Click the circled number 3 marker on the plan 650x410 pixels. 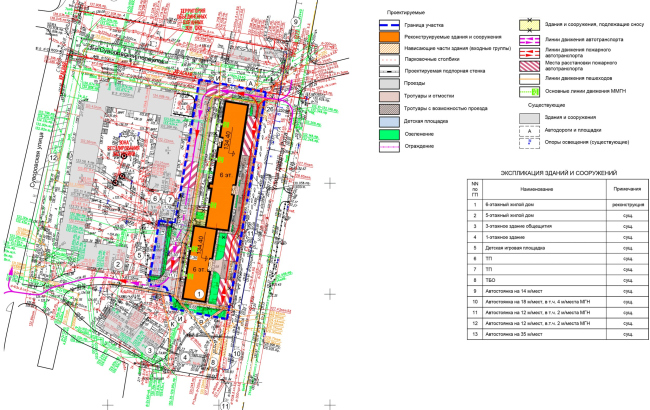(150, 351)
